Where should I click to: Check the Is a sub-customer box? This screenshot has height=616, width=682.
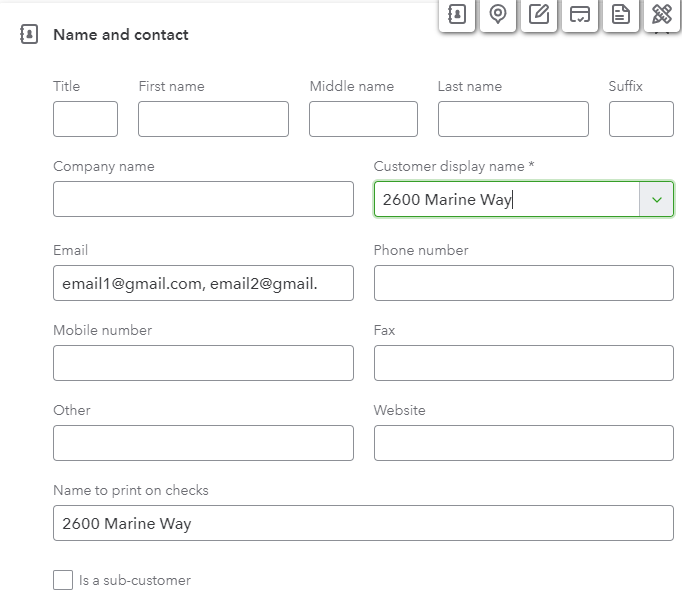click(63, 580)
